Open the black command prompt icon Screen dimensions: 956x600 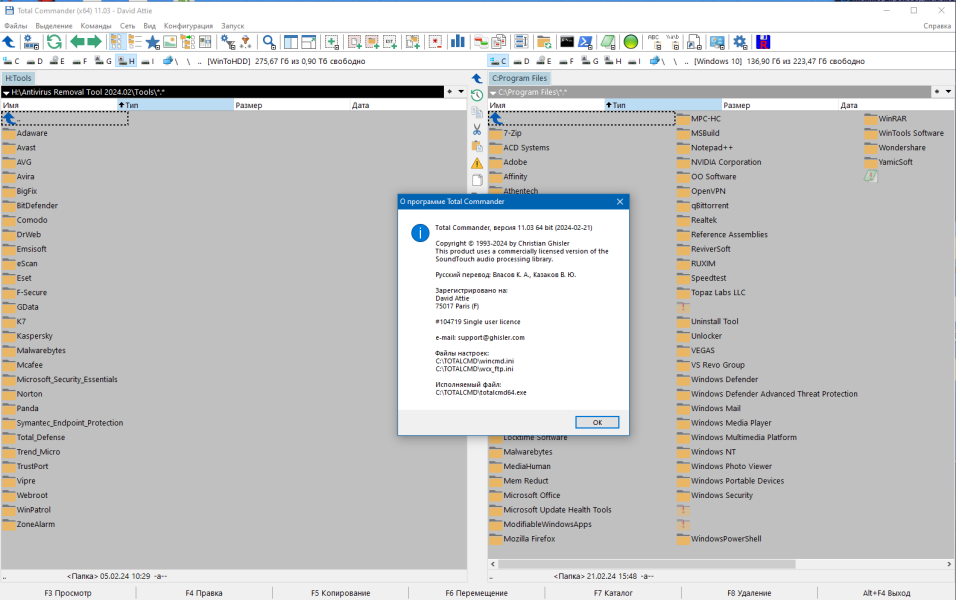567,41
